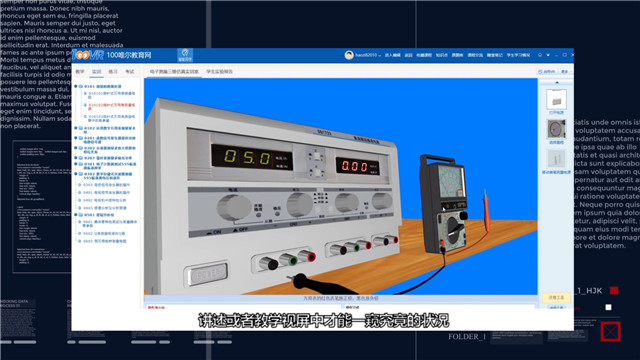Image resolution: width=640 pixels, height=360 pixels.
Task: Select the round dial thumbnail in right panel
Action: (556, 129)
